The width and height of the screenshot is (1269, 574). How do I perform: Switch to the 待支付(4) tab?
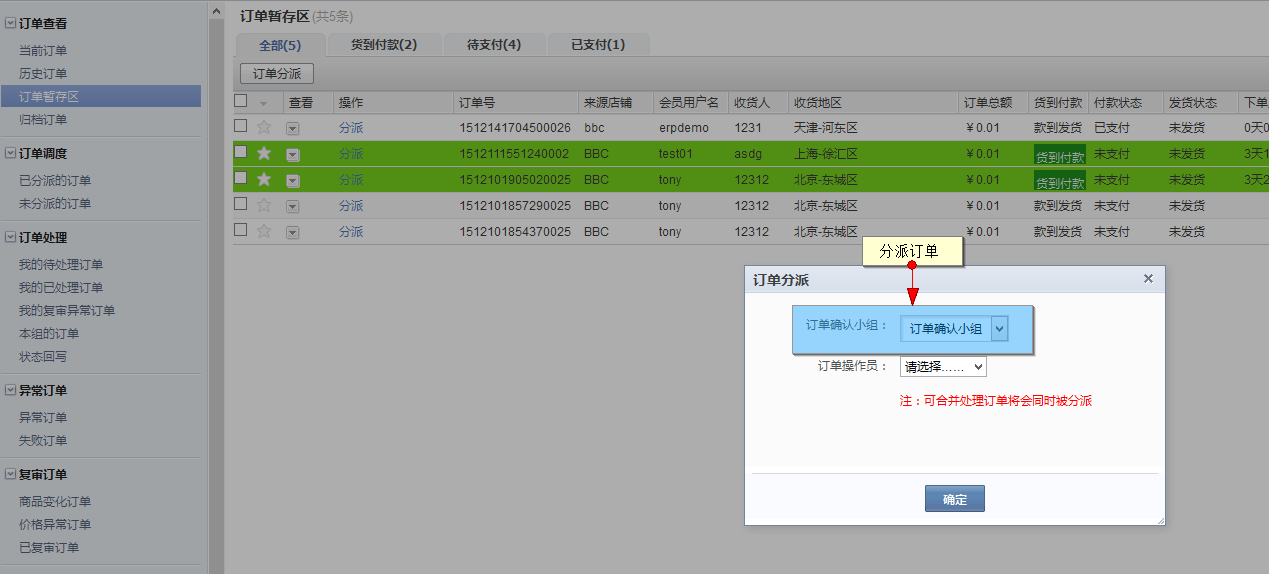tap(494, 45)
